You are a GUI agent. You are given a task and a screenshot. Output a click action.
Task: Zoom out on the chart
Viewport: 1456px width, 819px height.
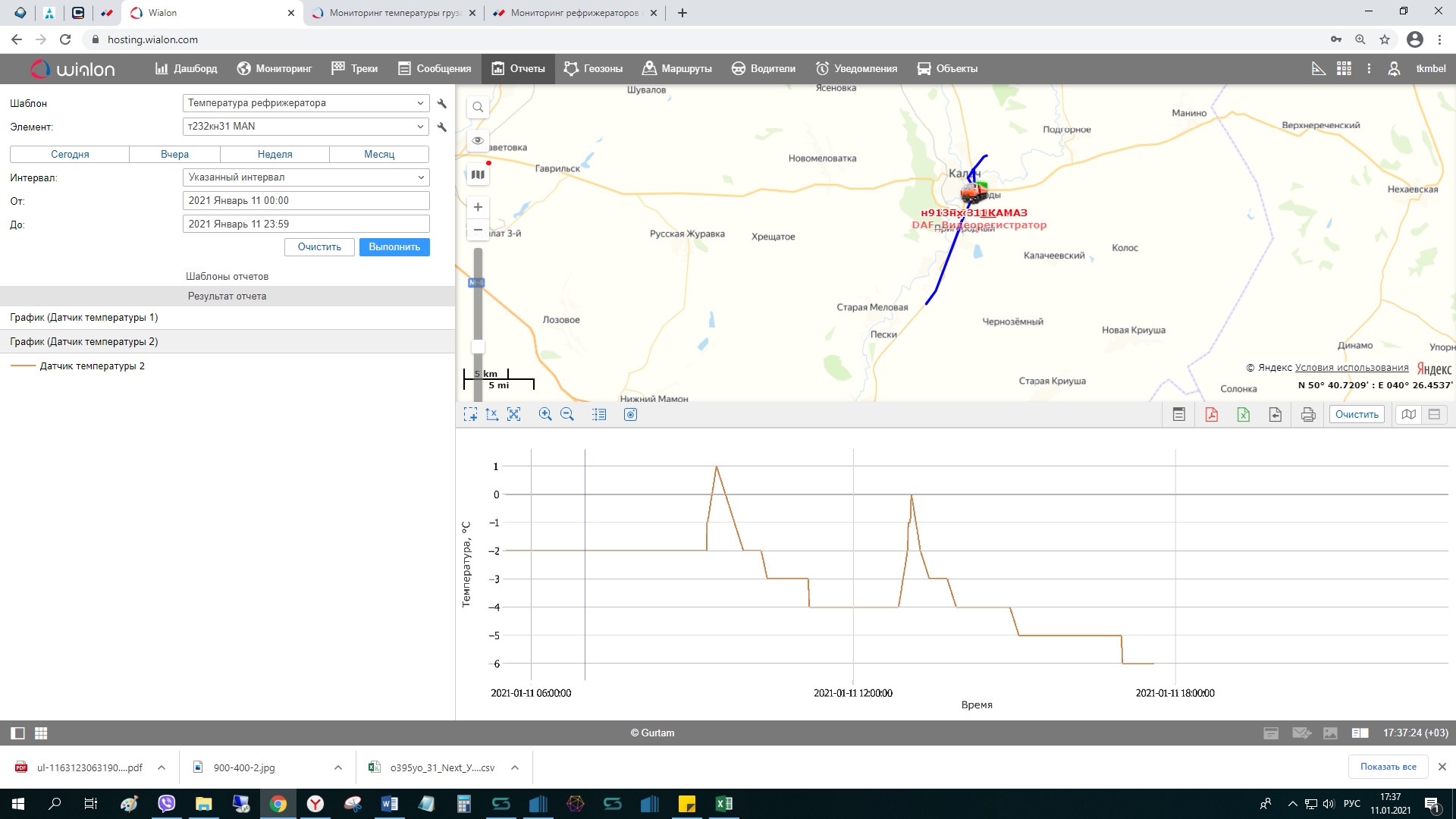(x=567, y=414)
